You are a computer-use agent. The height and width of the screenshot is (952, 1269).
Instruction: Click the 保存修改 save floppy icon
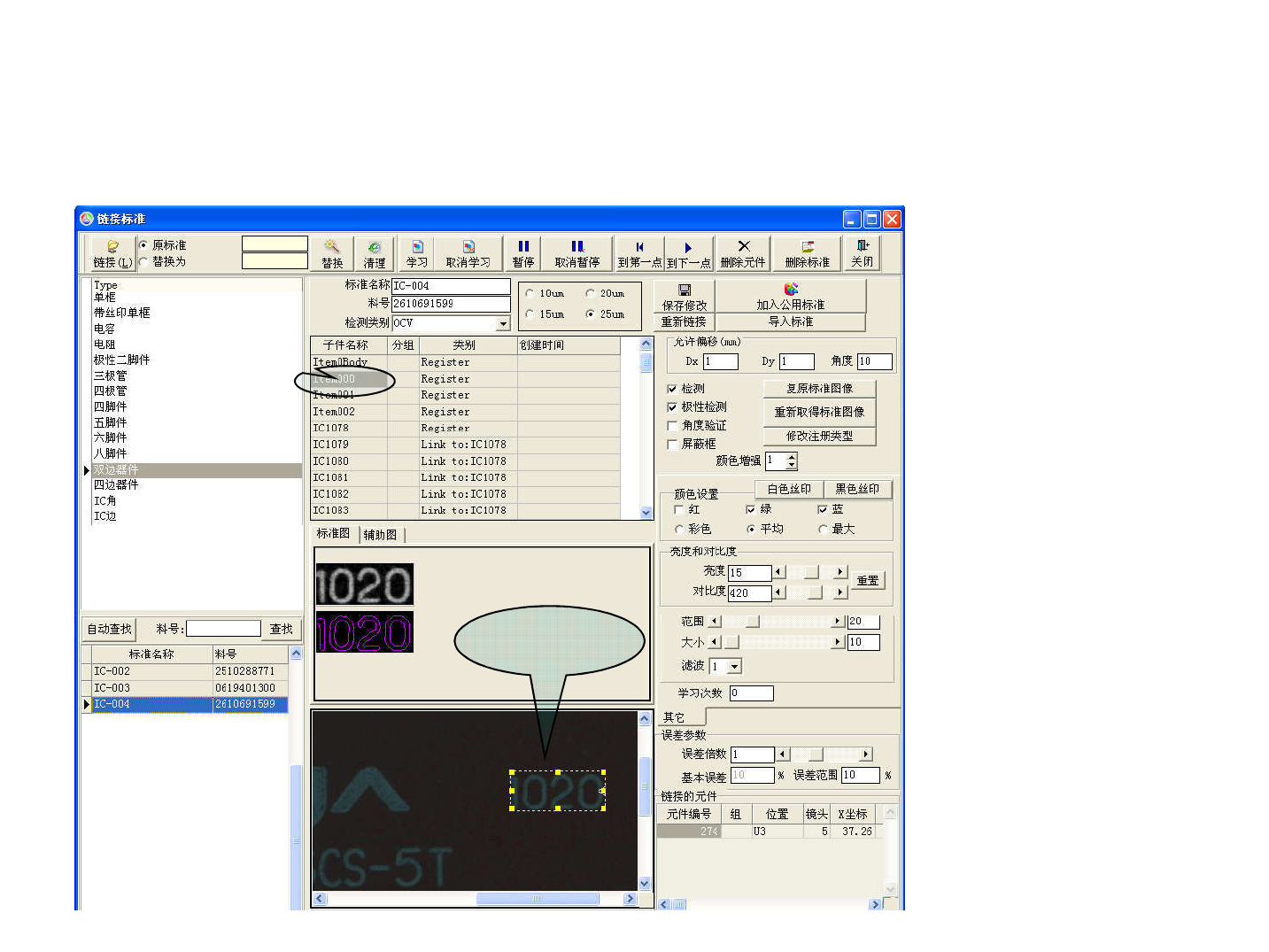[x=685, y=290]
